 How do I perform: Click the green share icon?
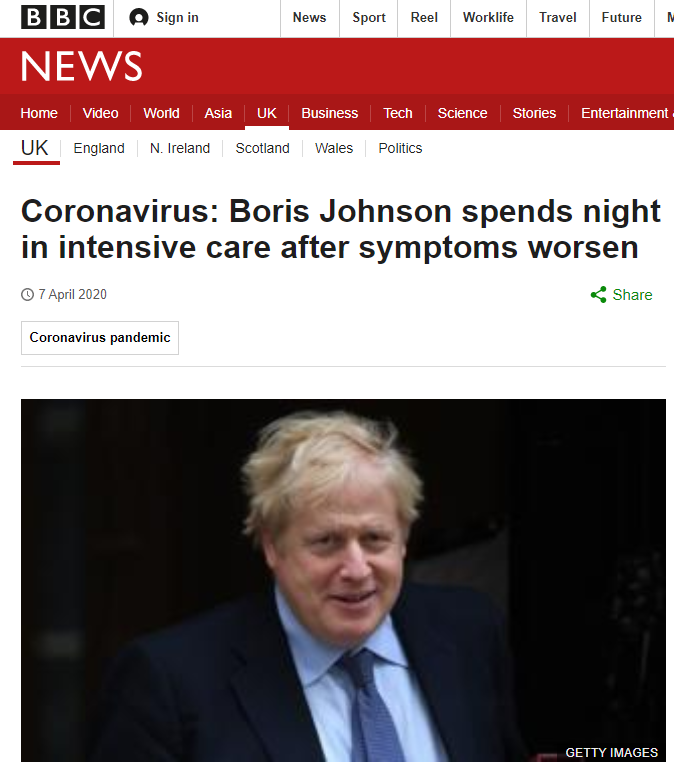(598, 294)
